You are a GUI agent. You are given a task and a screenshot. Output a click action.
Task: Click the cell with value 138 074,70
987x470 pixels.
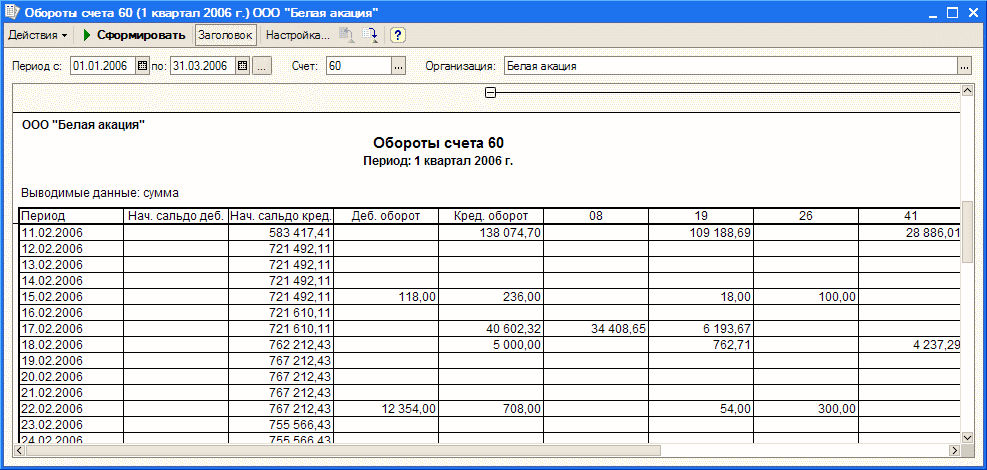pos(491,233)
